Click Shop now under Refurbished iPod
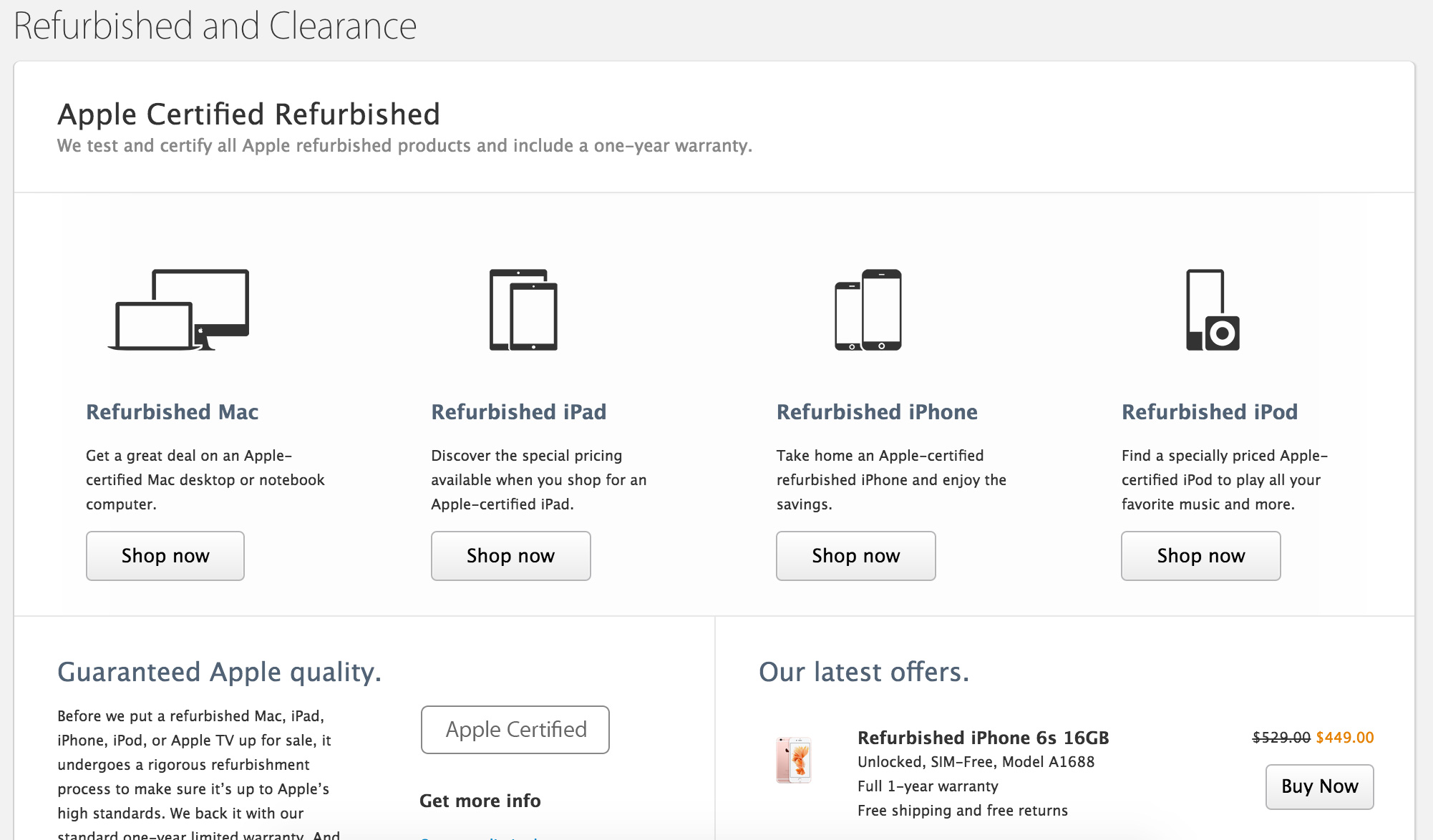This screenshot has height=840, width=1433. point(1201,556)
